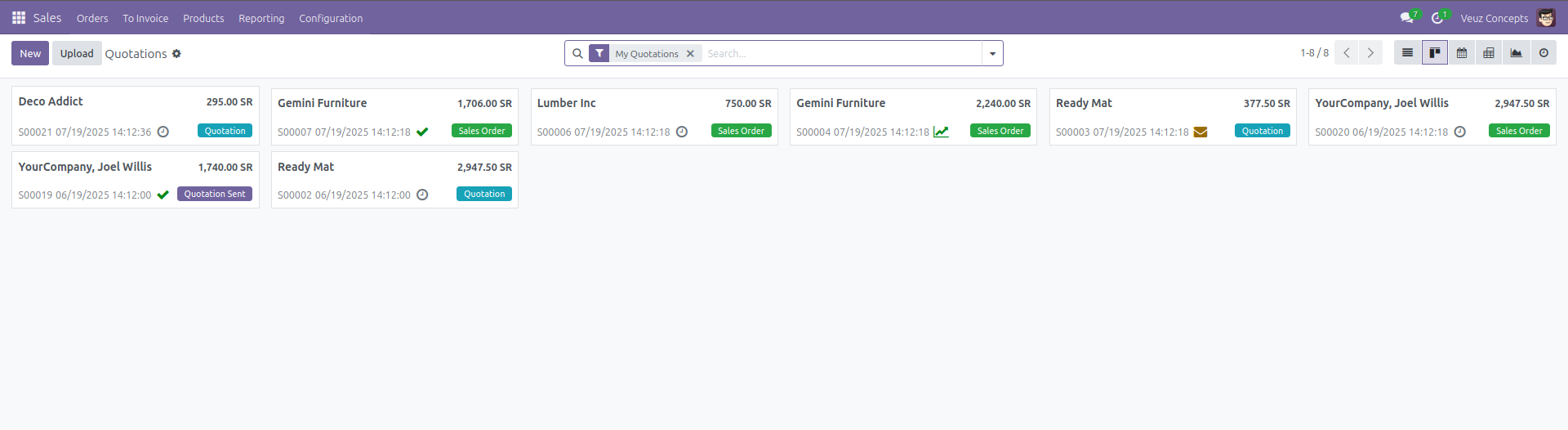Open the Configuration menu

[x=331, y=18]
